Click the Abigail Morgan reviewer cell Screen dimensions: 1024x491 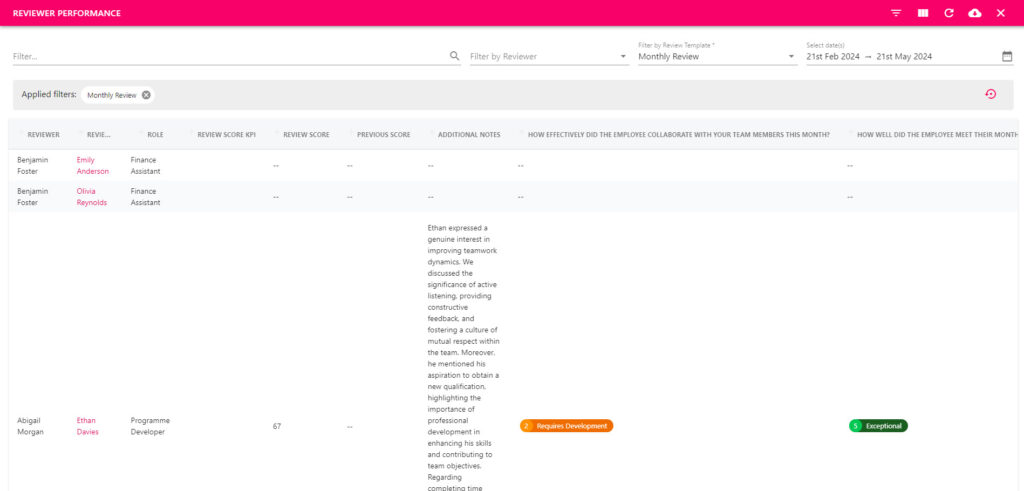coord(30,426)
